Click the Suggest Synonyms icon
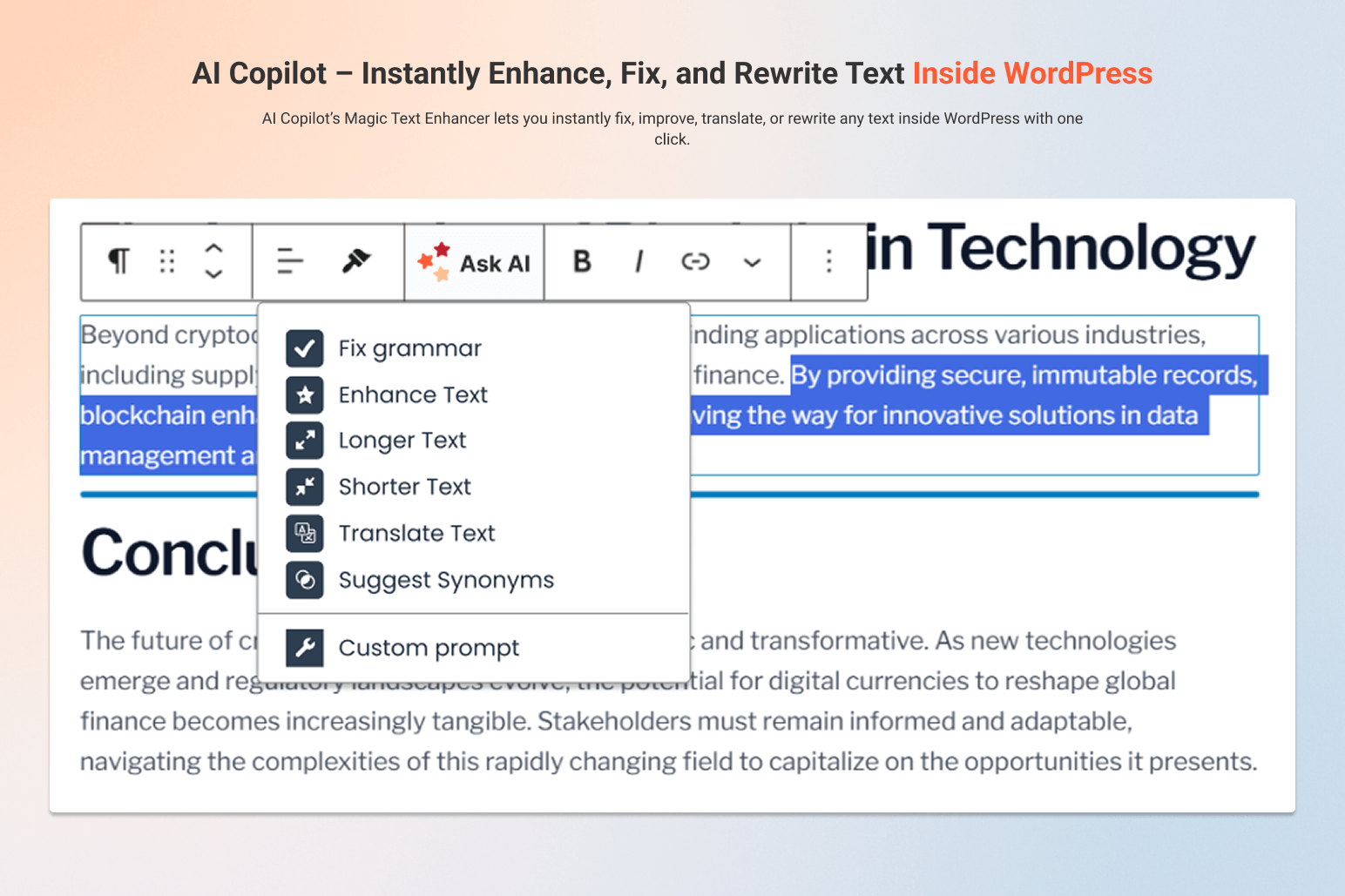The image size is (1345, 896). coord(305,580)
